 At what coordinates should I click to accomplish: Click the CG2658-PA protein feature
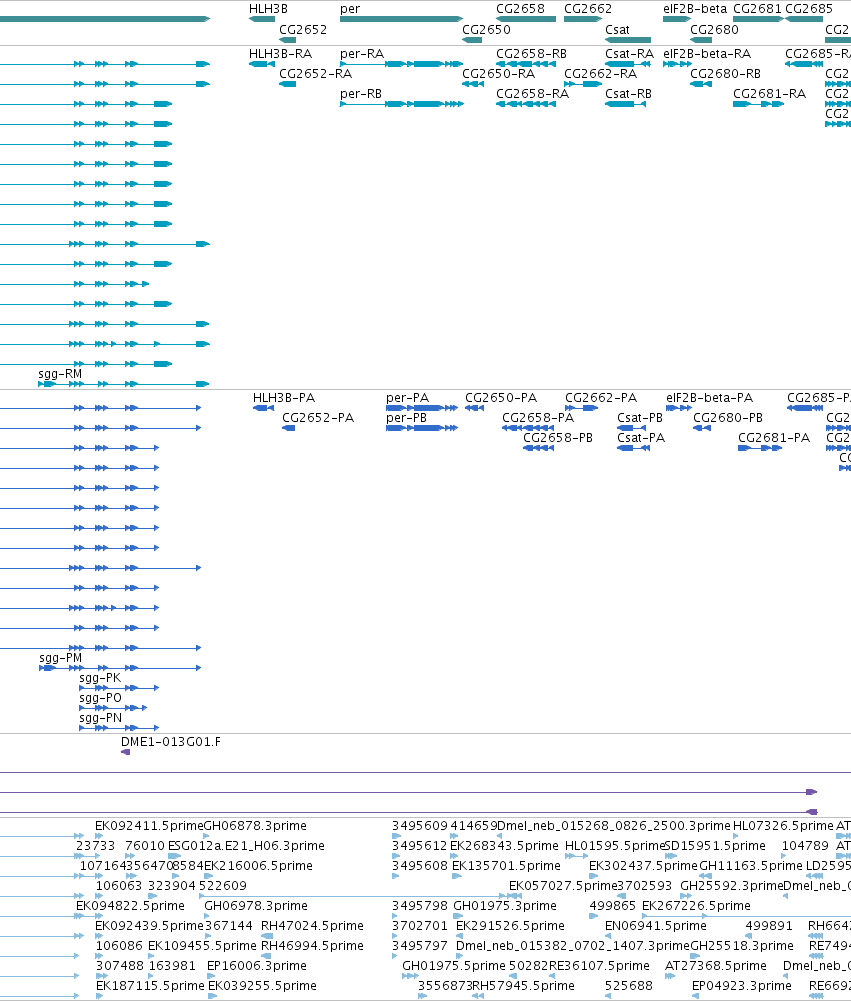point(528,428)
